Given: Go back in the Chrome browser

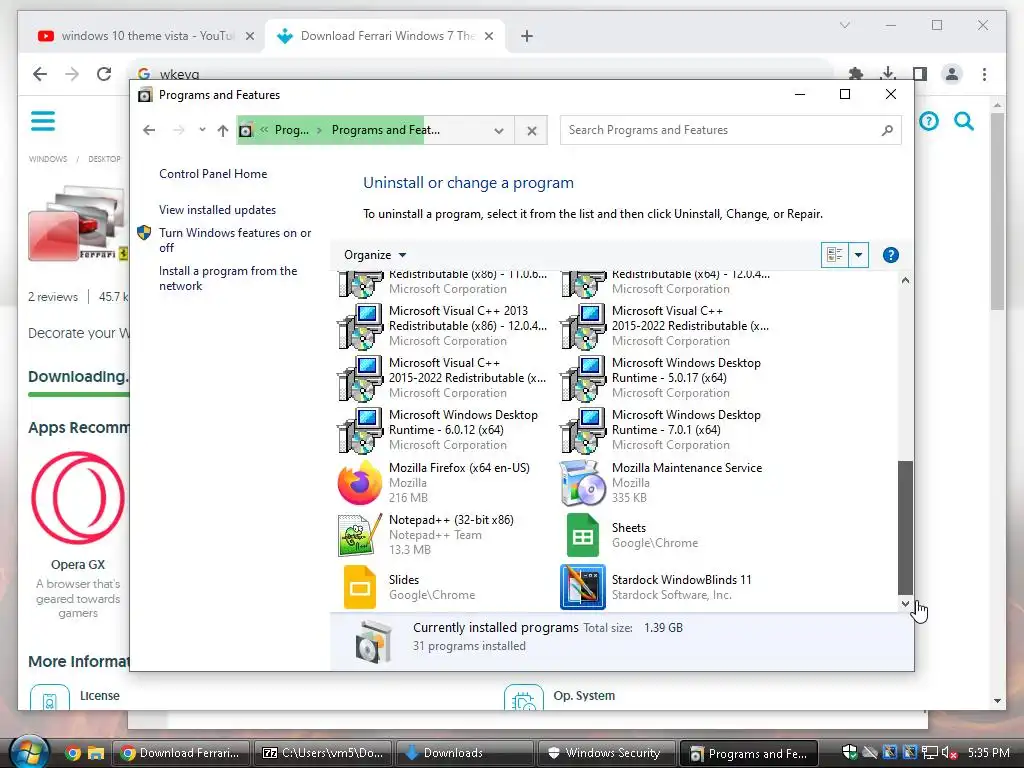Looking at the screenshot, I should [40, 74].
